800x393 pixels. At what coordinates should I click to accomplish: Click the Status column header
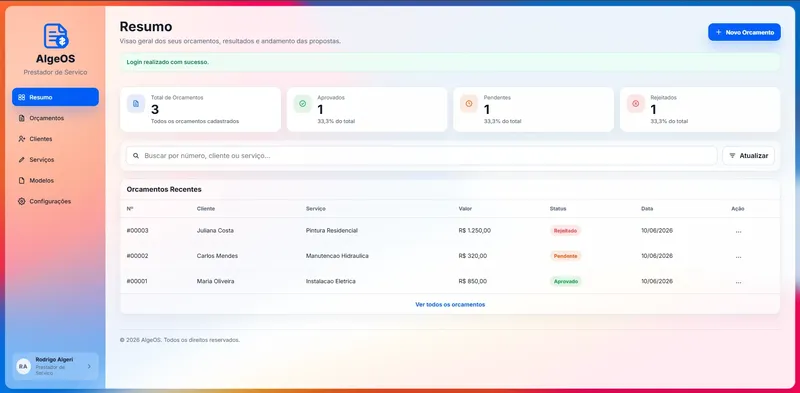click(x=558, y=209)
